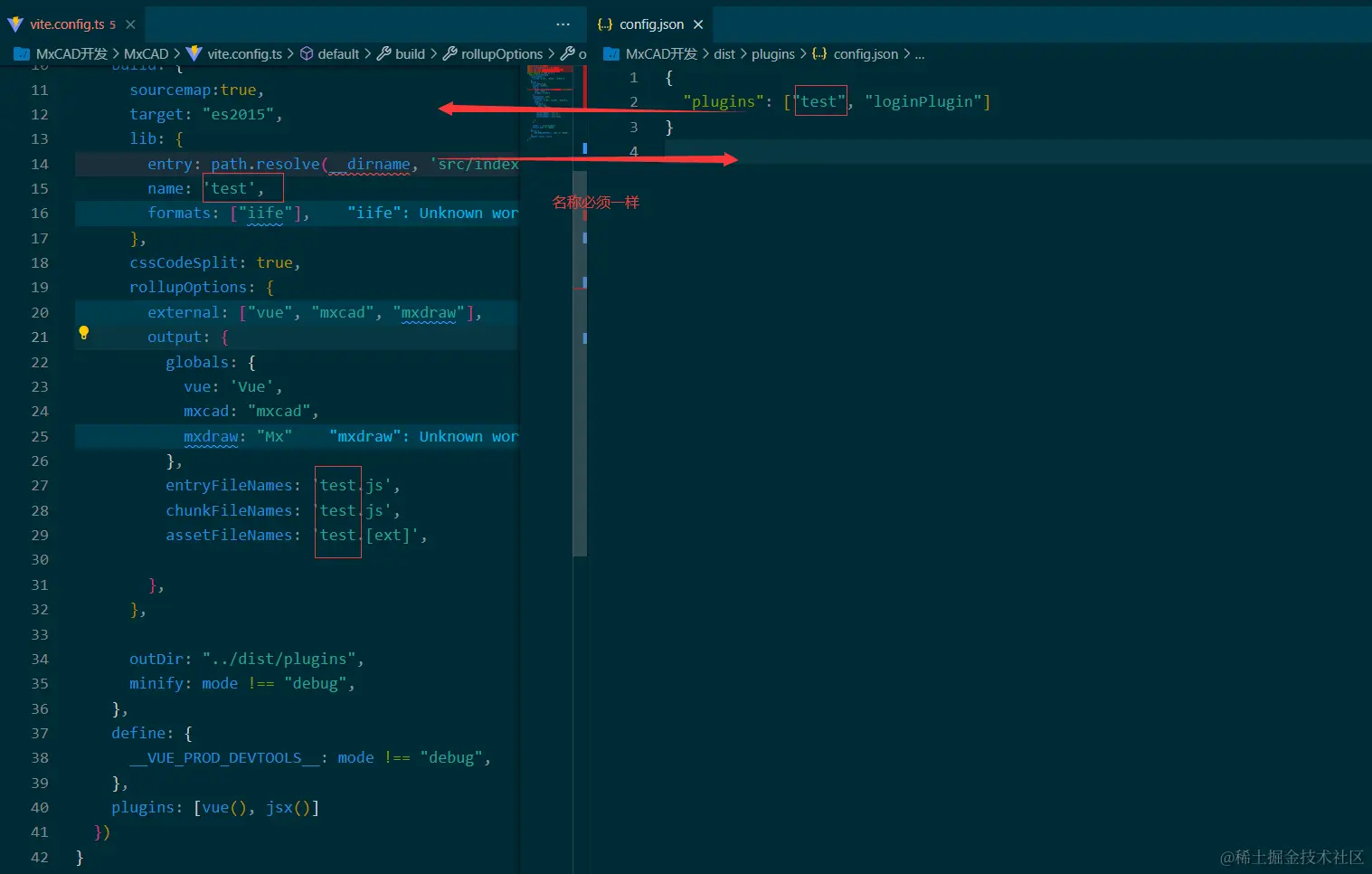This screenshot has height=874, width=1372.
Task: Close the config.json tab
Action: click(x=698, y=24)
